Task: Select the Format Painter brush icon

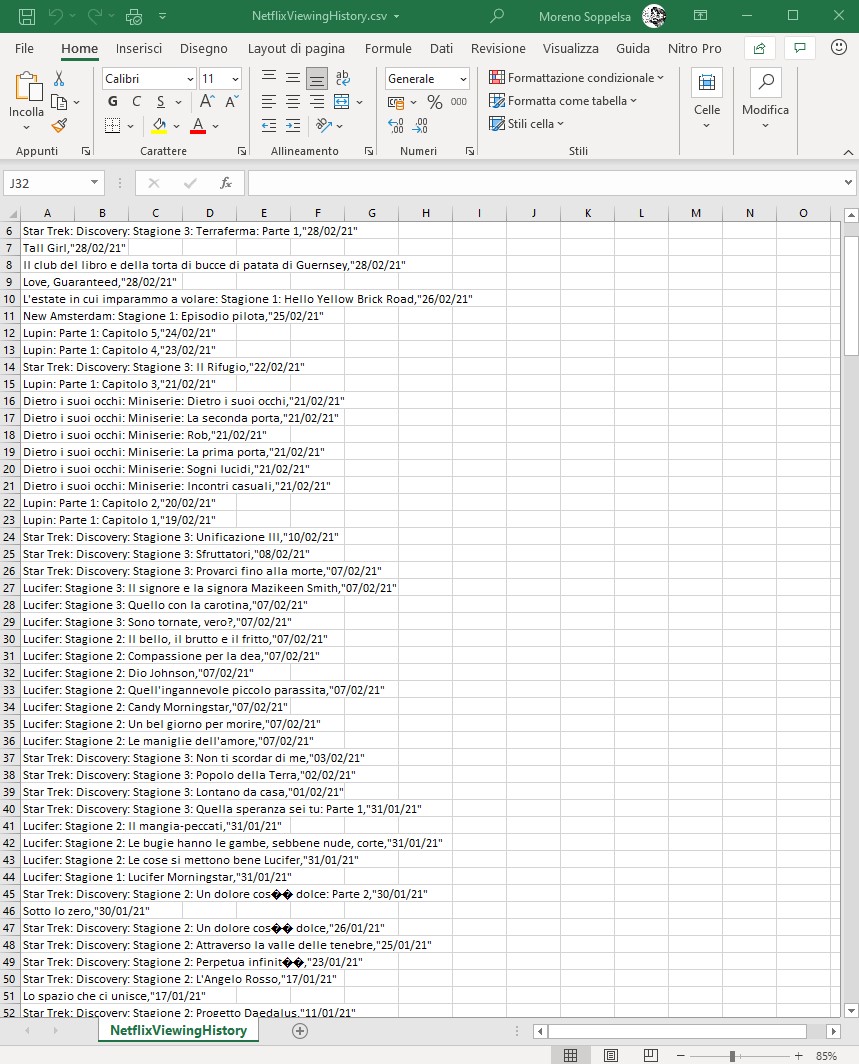Action: click(59, 125)
